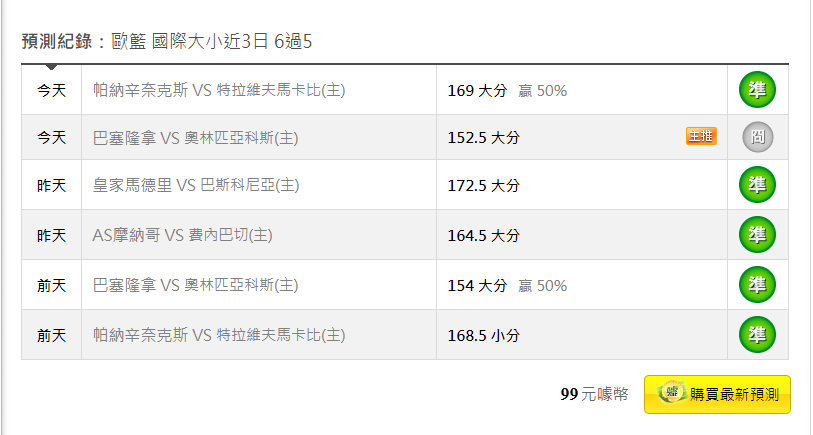Click the small triangle marker under header line

pos(51,67)
